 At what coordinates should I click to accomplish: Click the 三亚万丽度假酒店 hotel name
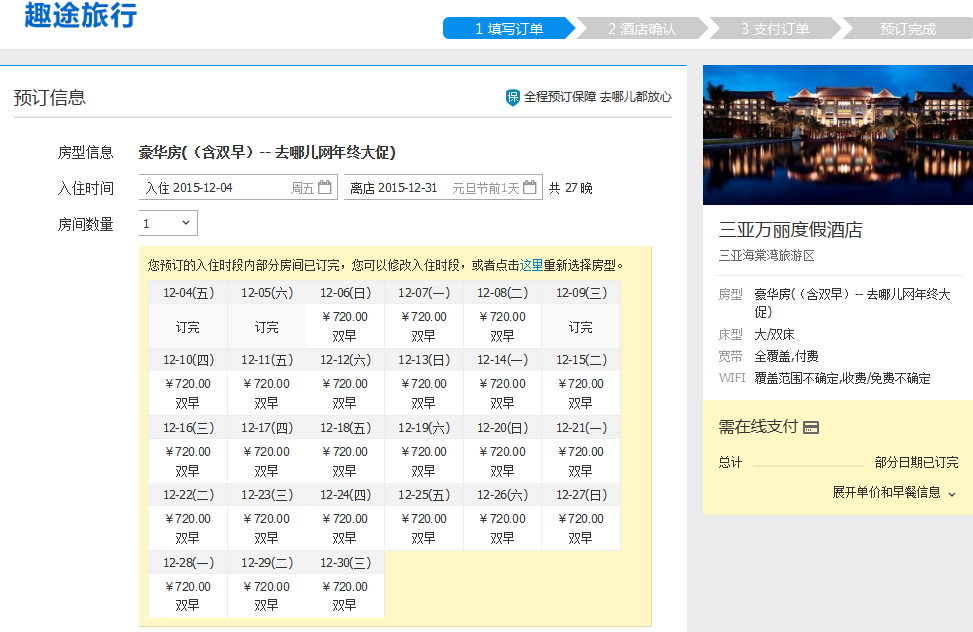(790, 230)
